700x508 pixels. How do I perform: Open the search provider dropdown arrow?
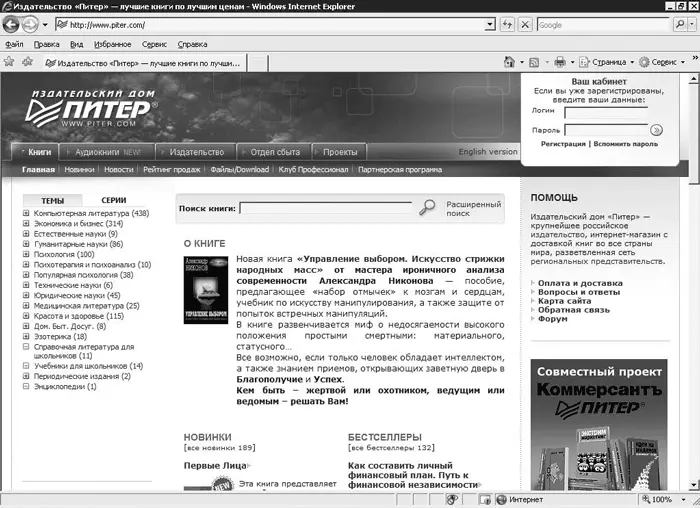click(692, 24)
